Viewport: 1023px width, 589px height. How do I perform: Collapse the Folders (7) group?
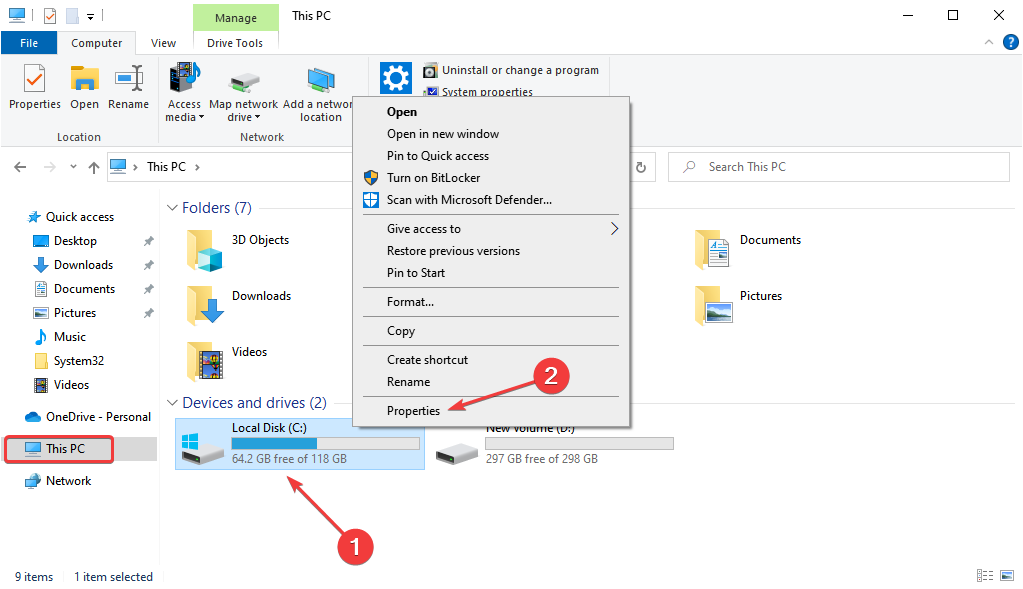[170, 208]
